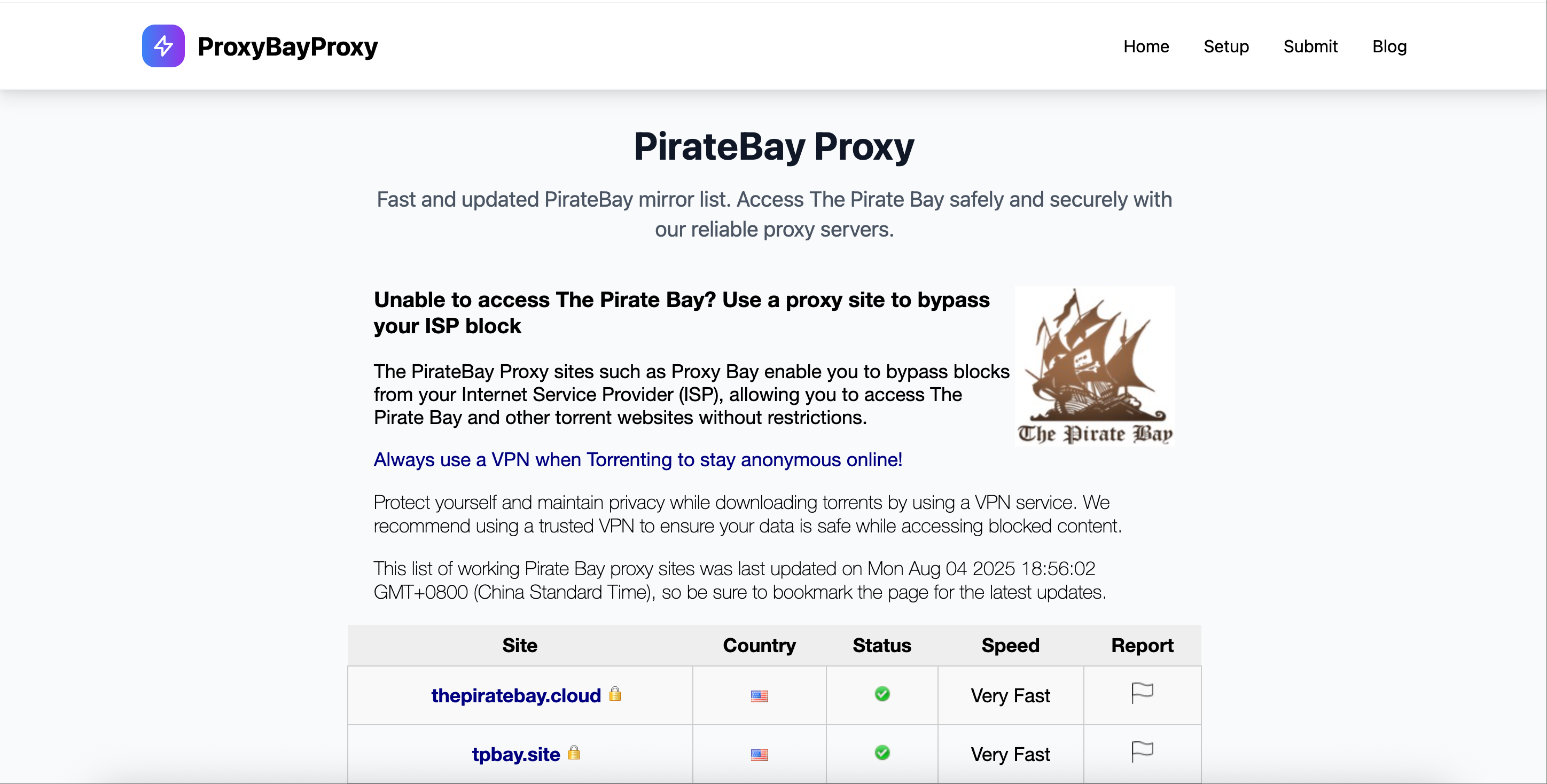Click the padlock icon next to thepiratebay.cloud
This screenshot has width=1547, height=784.
point(615,693)
